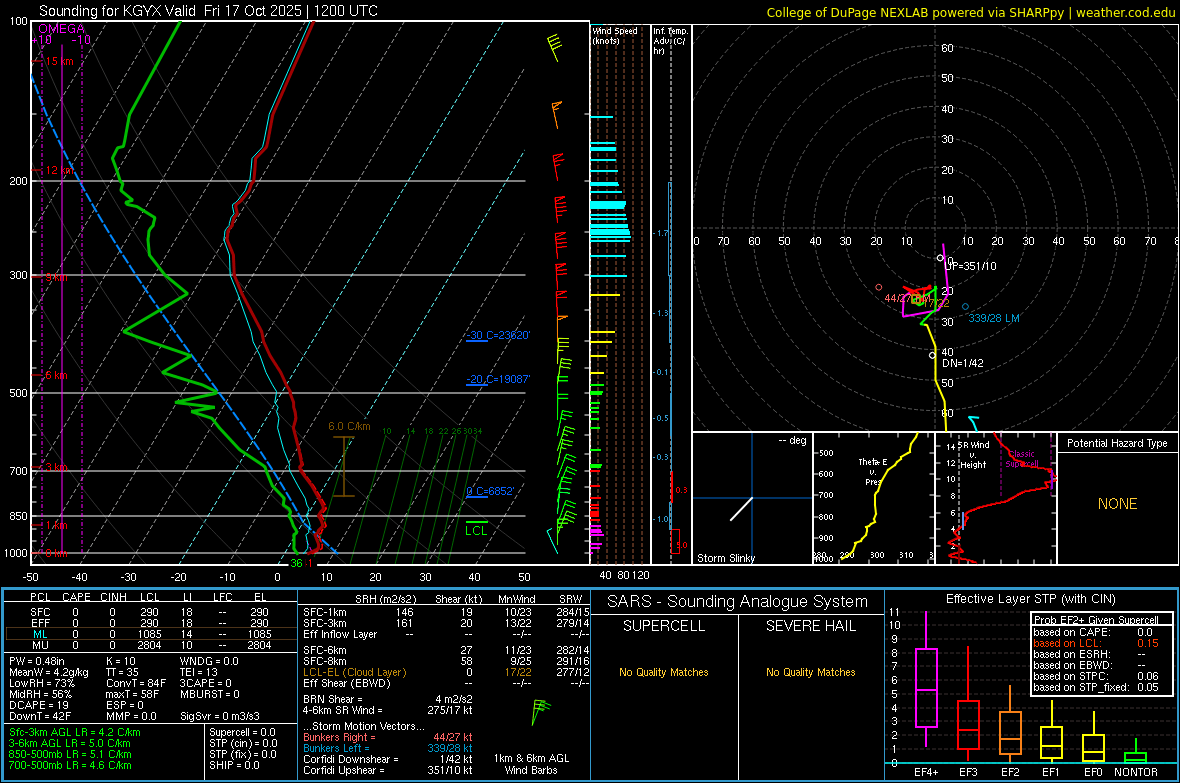Click the Potential Hazard Type heading
This screenshot has width=1180, height=783.
1117,443
